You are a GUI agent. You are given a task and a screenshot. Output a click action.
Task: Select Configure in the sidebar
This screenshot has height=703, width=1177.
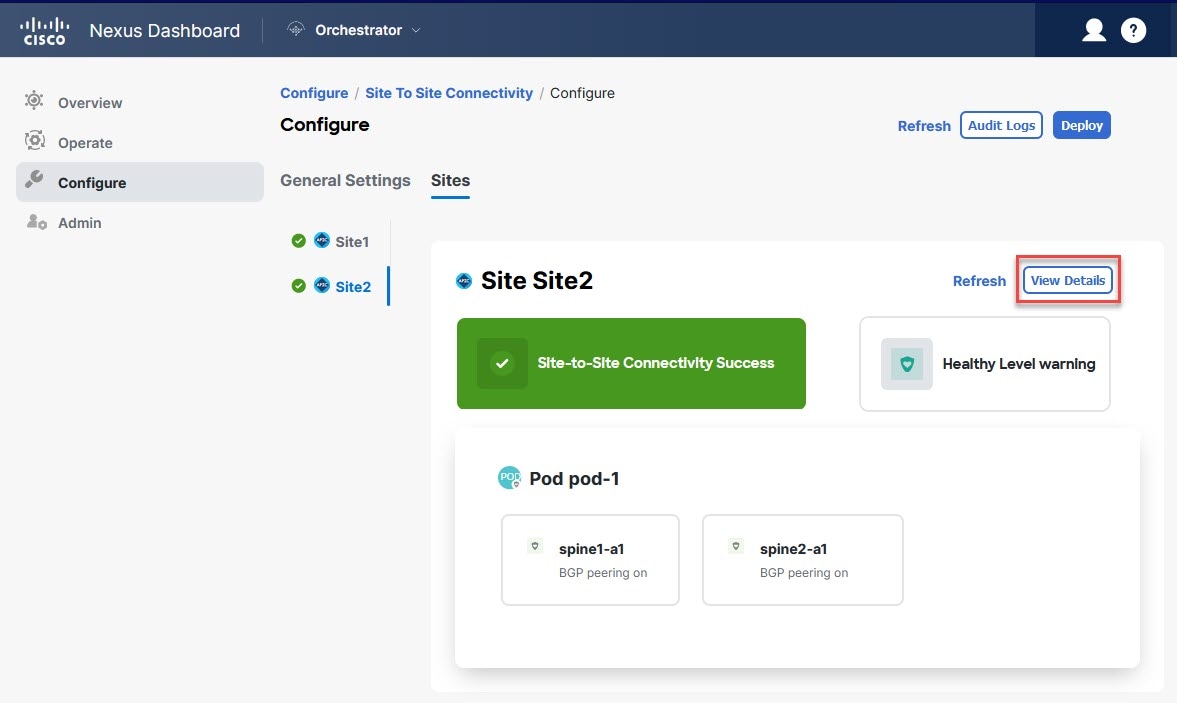[x=140, y=182]
